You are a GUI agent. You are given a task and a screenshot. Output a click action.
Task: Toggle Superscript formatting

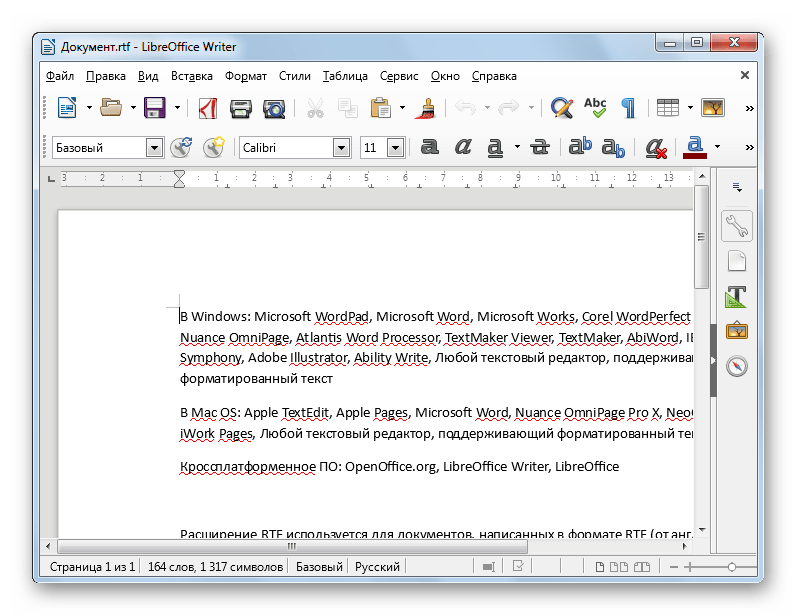580,146
